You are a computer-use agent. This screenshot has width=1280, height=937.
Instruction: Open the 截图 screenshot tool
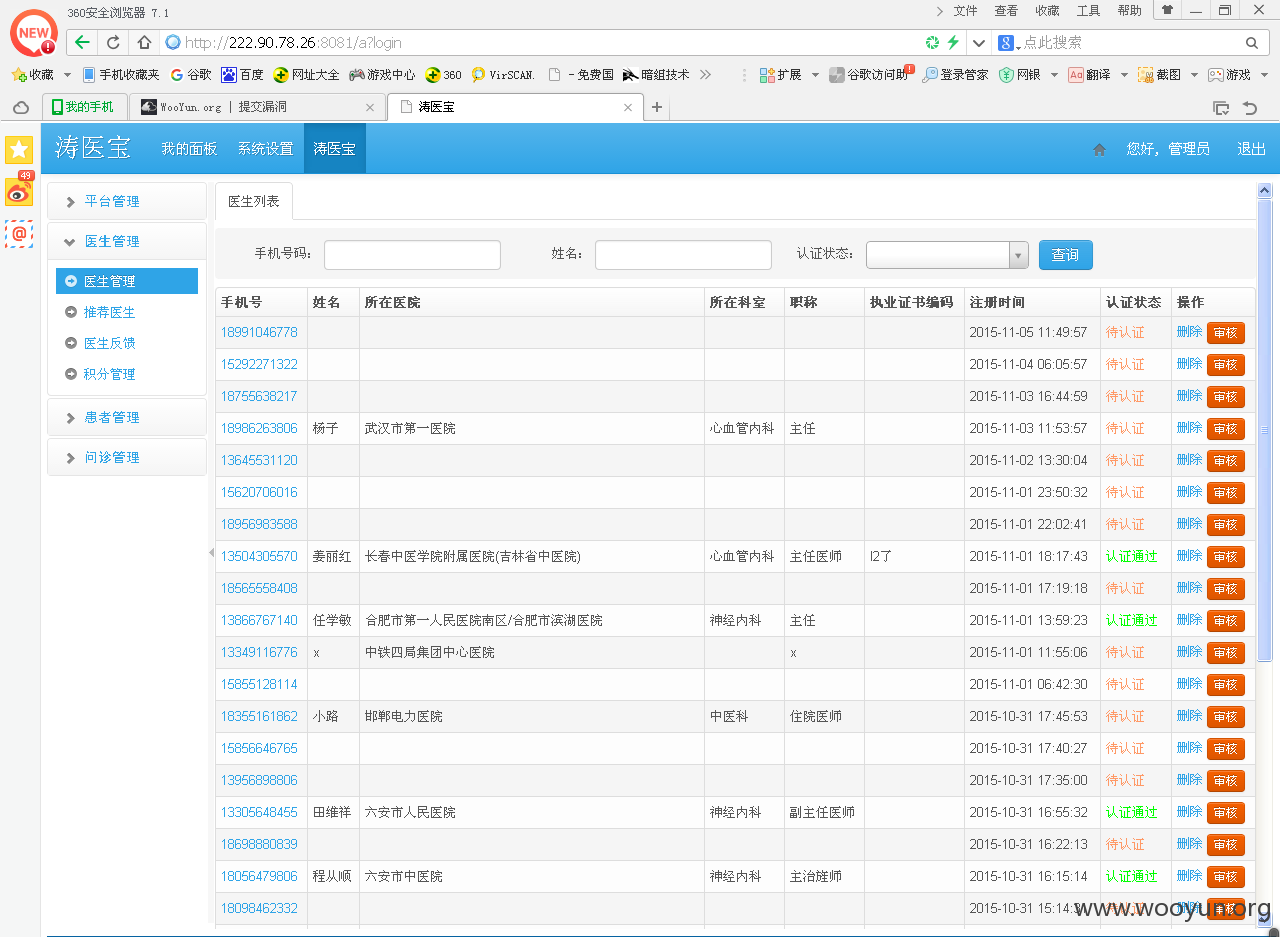pos(1159,75)
